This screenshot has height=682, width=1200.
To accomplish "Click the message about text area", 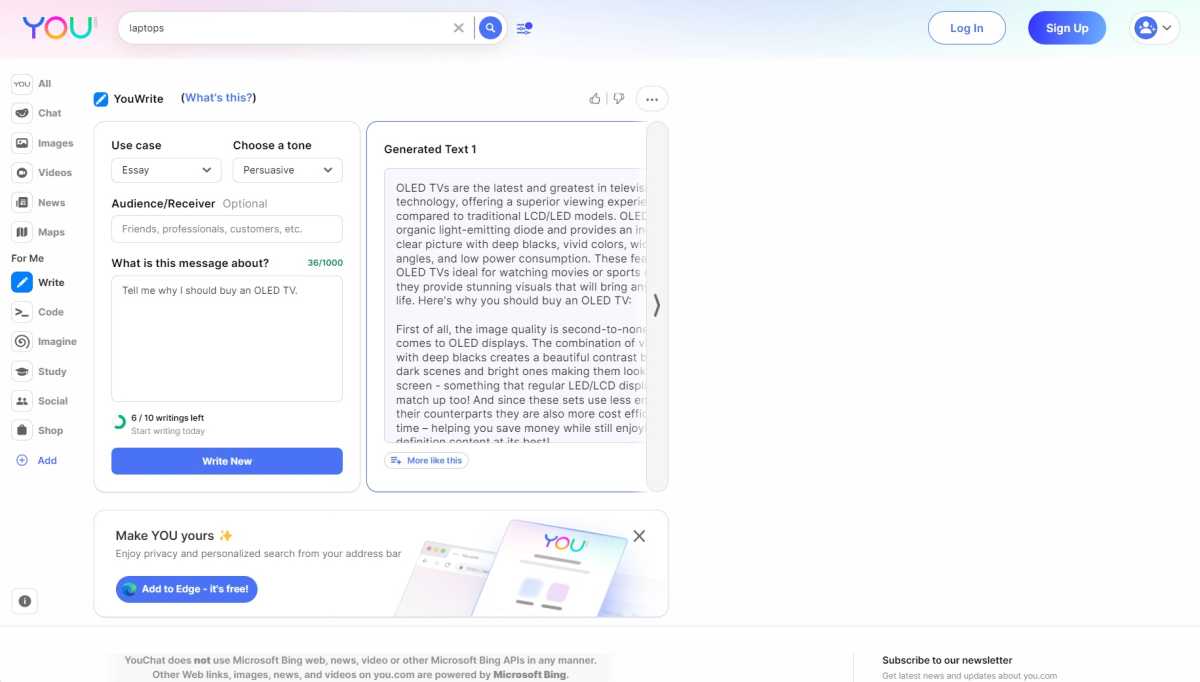I will tap(227, 339).
